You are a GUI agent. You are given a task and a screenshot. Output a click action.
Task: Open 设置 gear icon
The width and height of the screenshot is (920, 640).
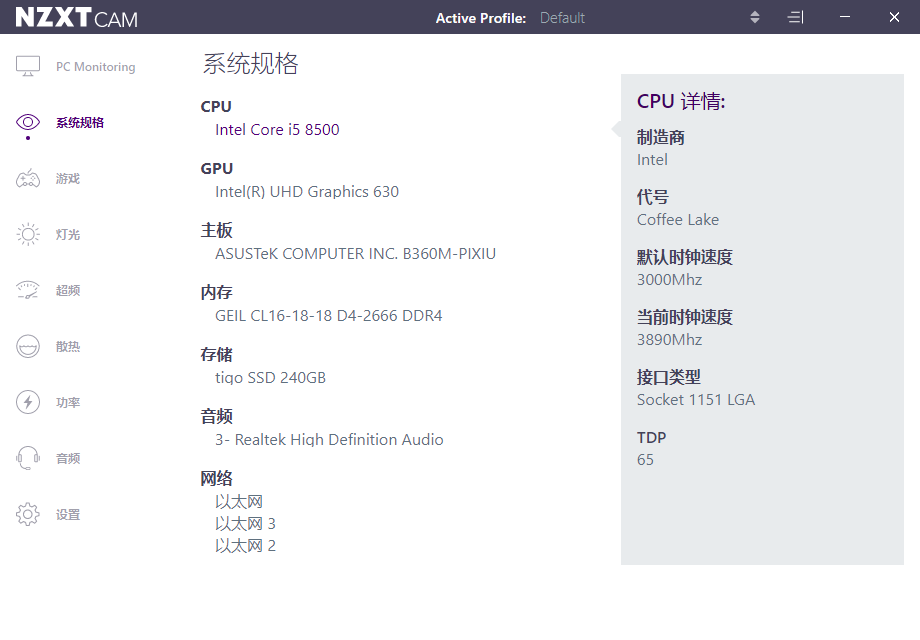tap(28, 515)
